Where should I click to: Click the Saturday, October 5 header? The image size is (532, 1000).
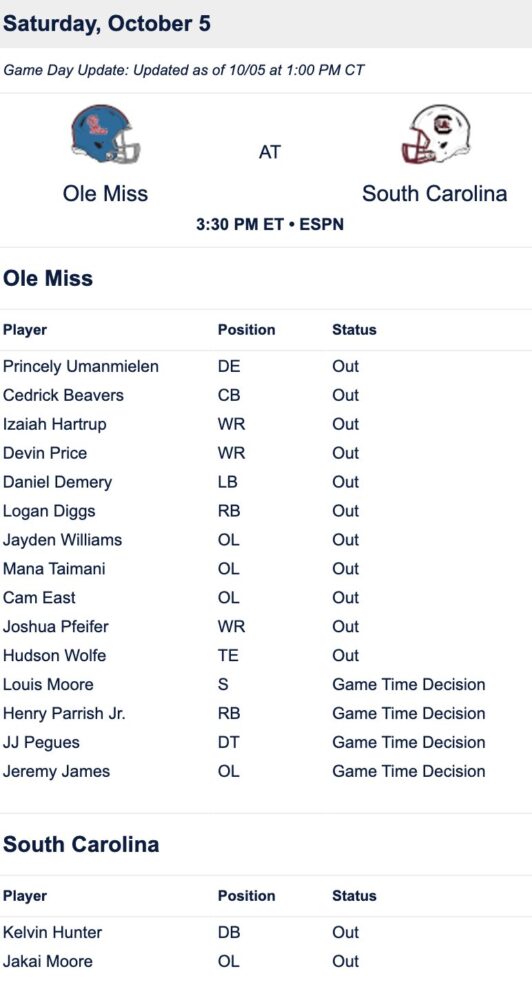pos(107,24)
